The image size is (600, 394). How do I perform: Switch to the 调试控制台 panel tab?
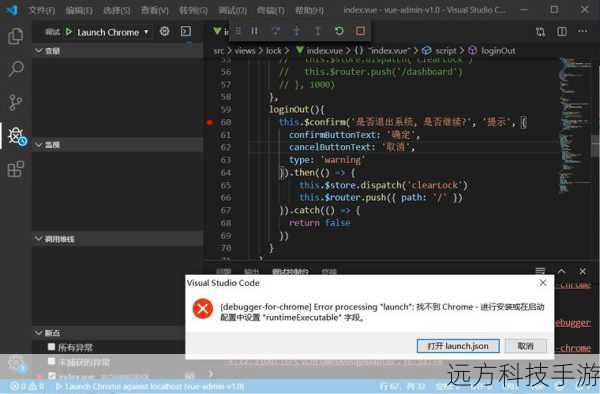click(x=290, y=271)
